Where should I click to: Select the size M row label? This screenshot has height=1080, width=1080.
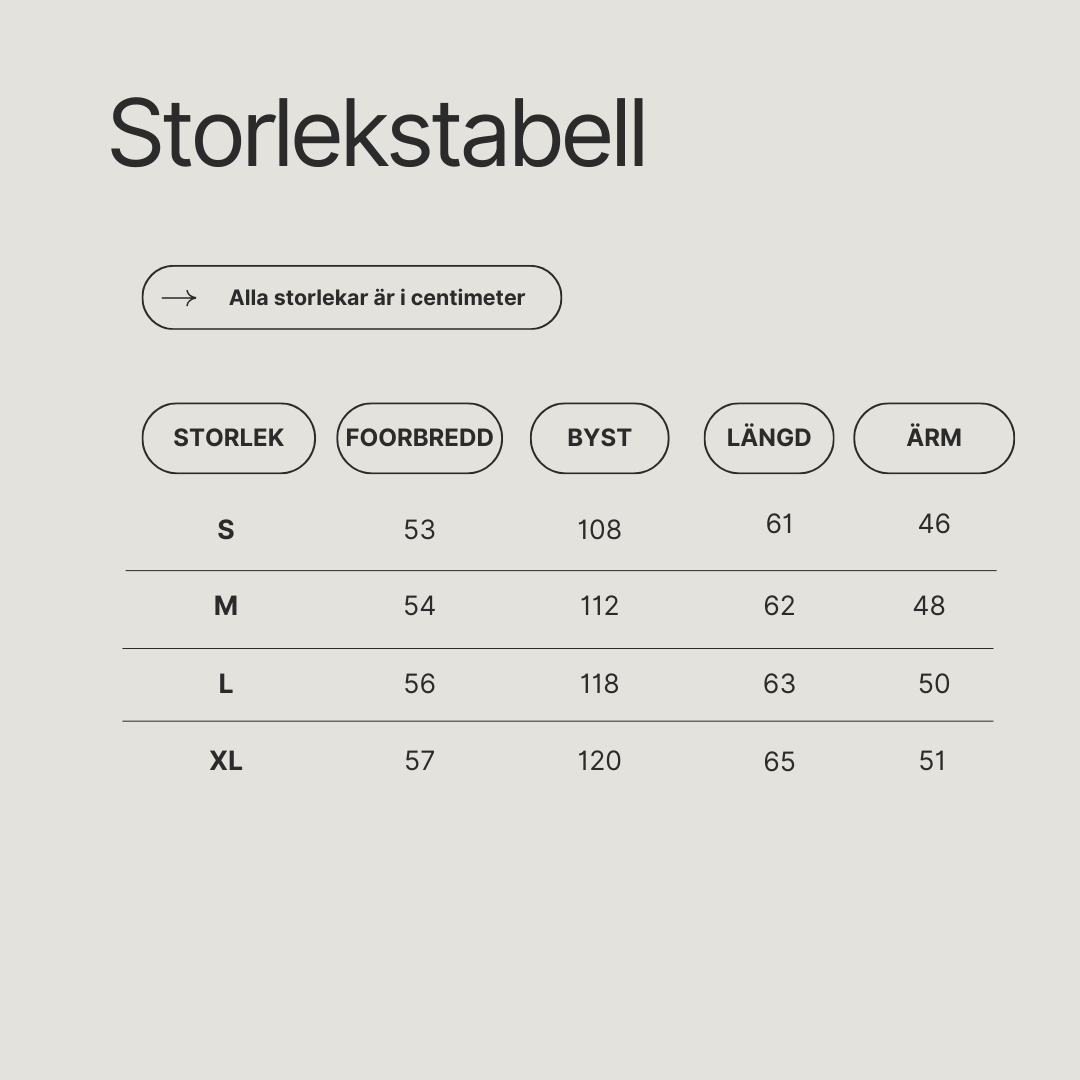click(x=226, y=606)
